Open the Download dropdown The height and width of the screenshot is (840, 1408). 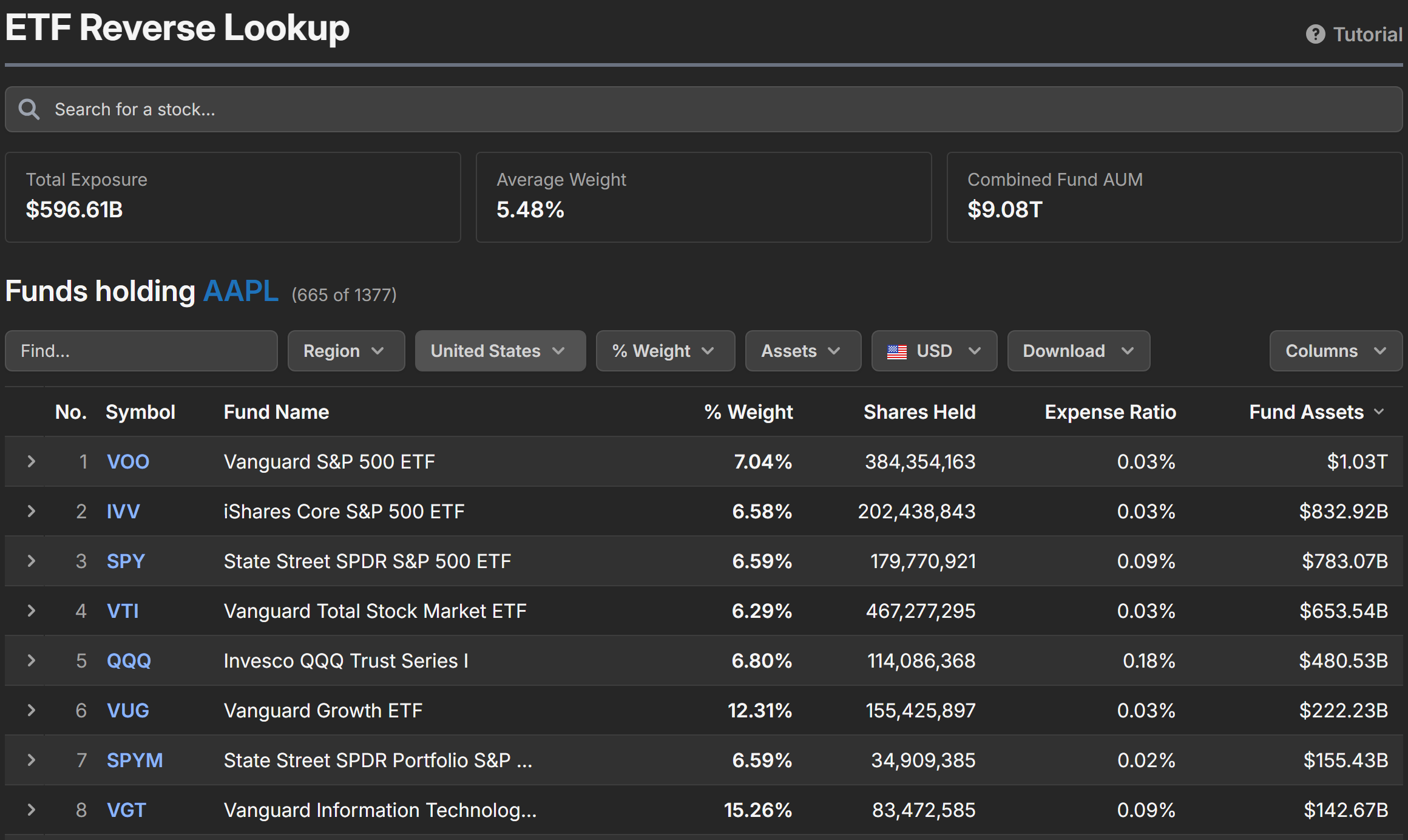1078,351
